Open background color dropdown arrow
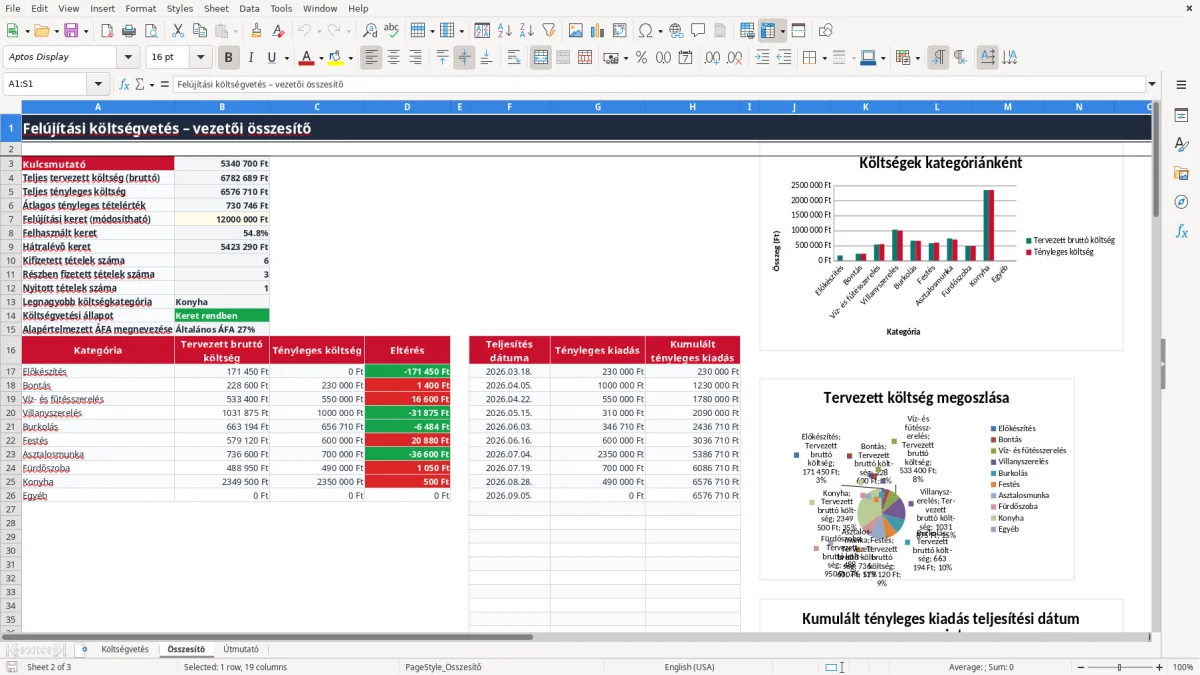 (350, 58)
